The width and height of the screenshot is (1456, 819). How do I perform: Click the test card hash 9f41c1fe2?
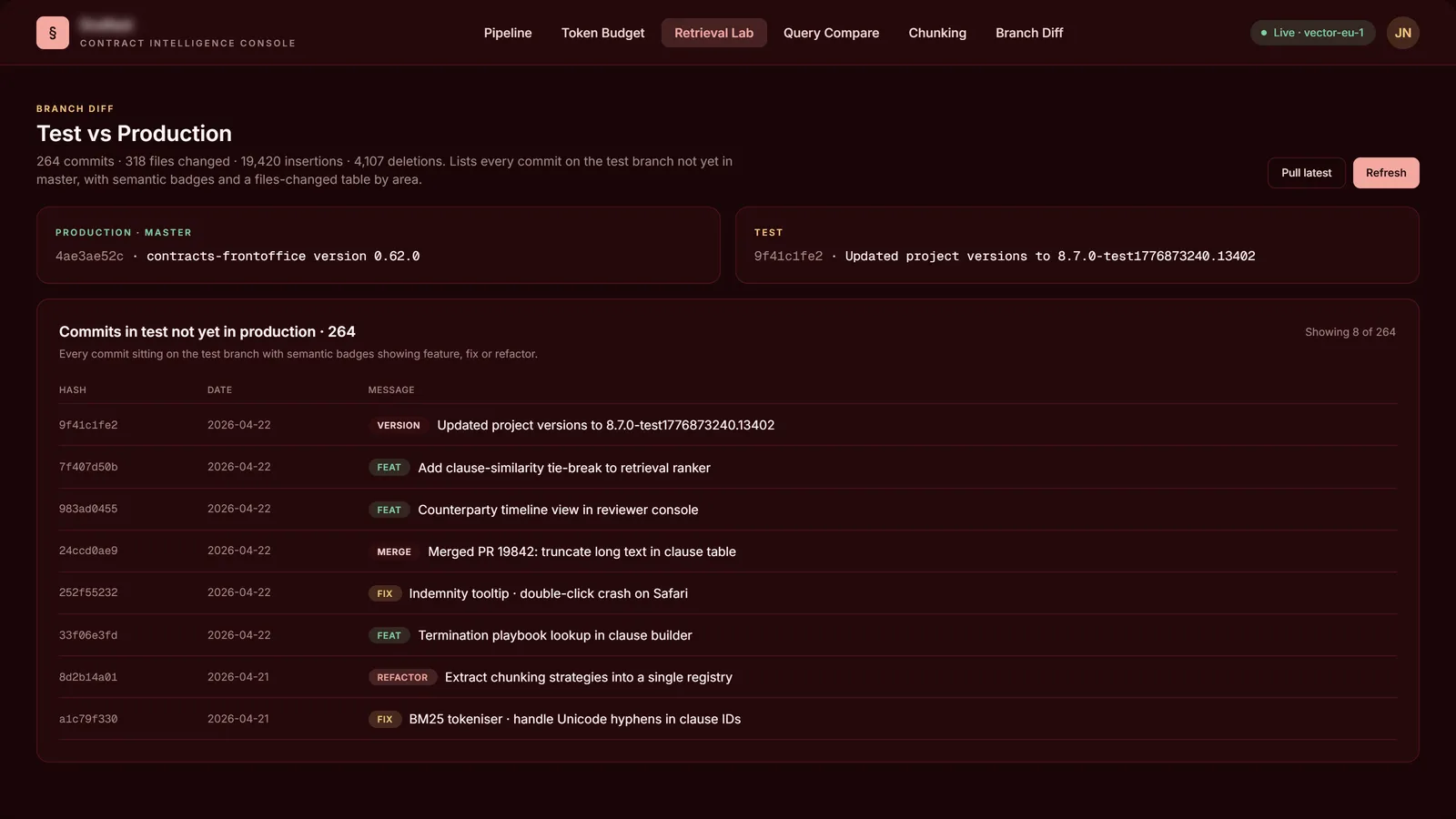pos(788,257)
